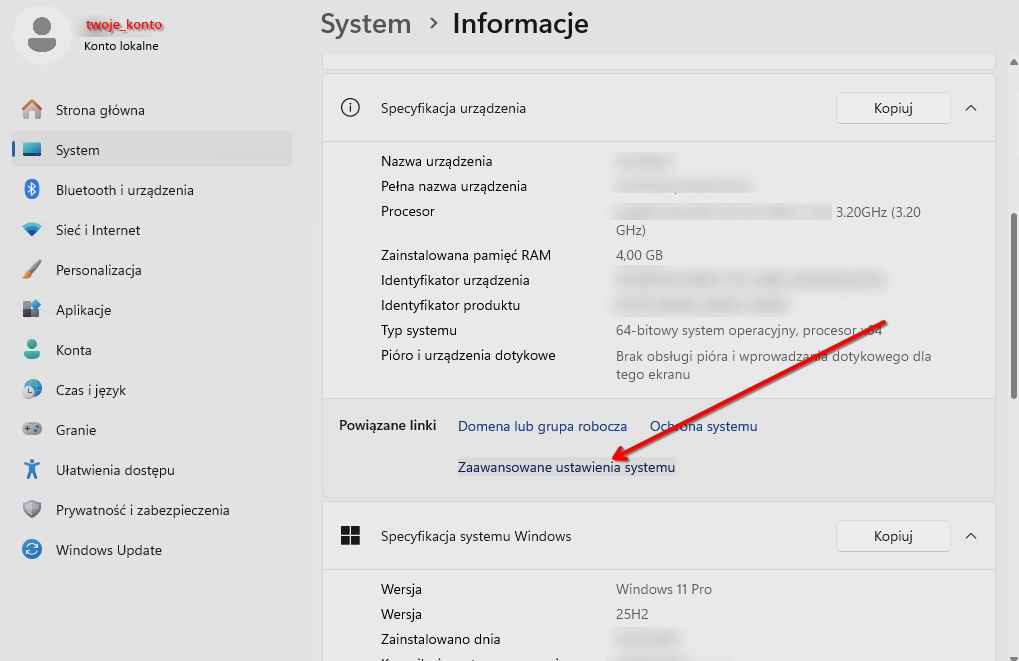Click the Strona główna home icon

(x=32, y=110)
